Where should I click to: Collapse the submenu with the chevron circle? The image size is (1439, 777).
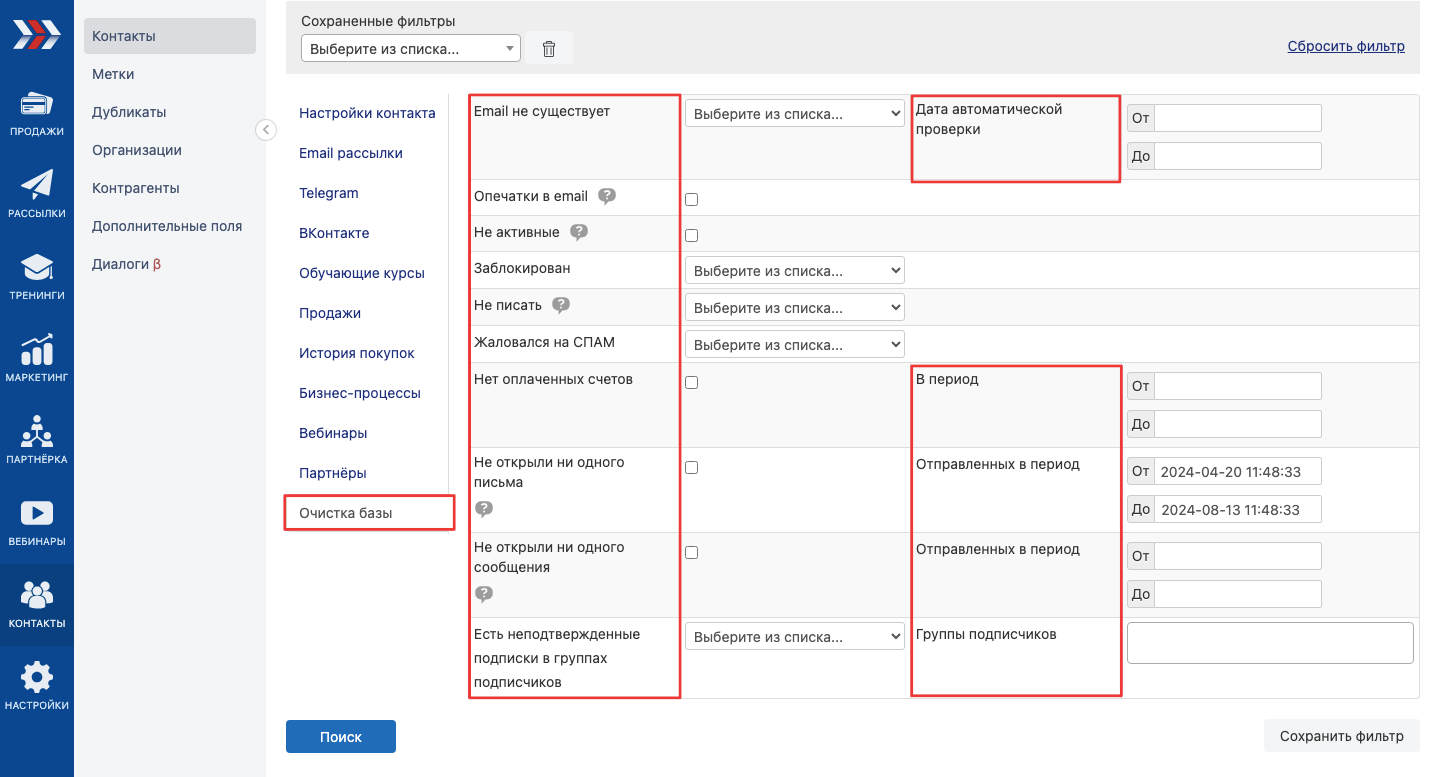point(266,130)
